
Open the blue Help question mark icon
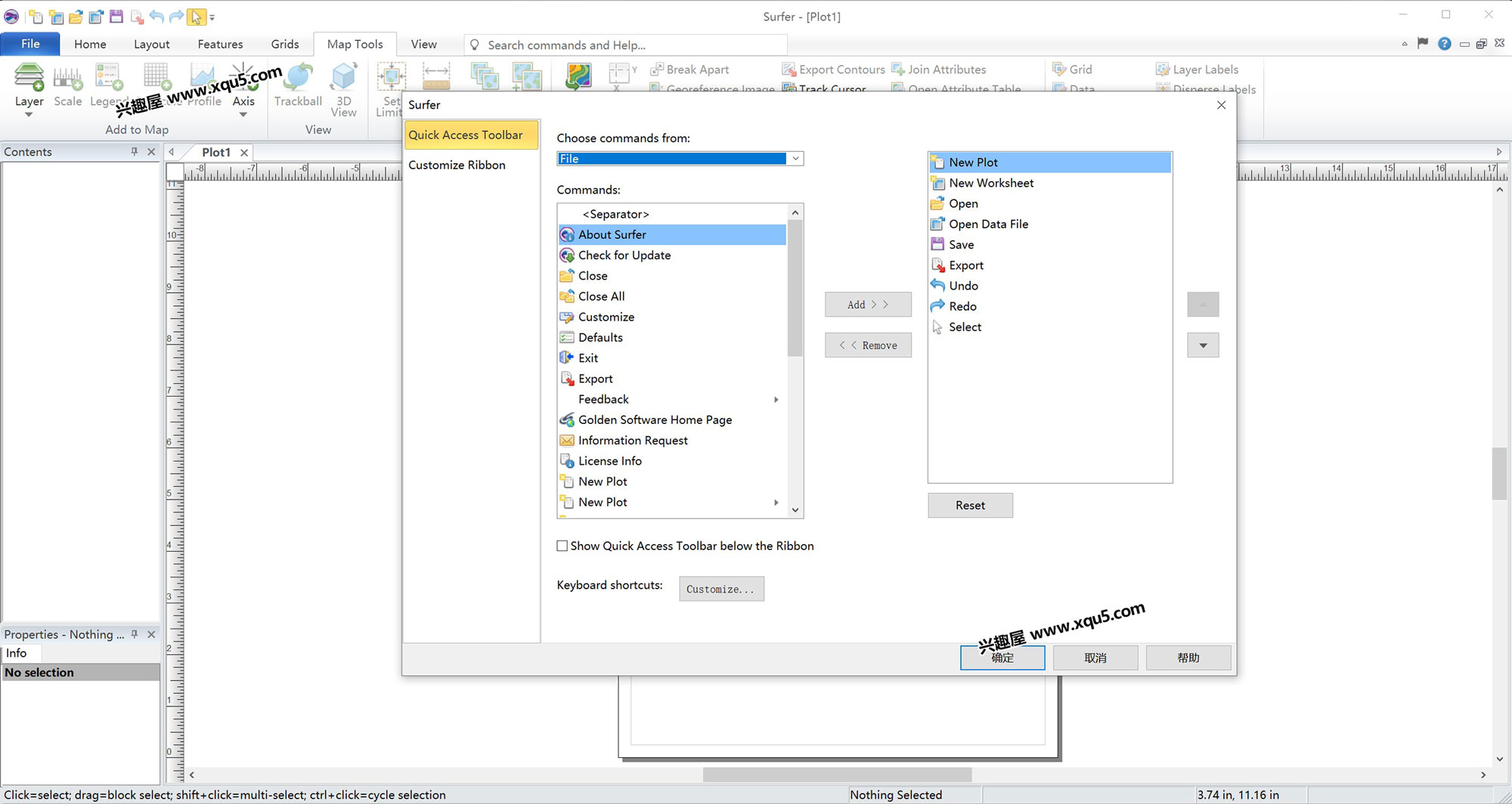(x=1444, y=44)
